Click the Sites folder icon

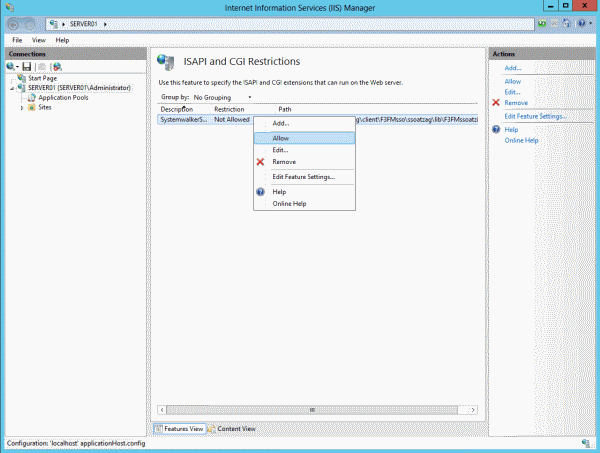[x=32, y=108]
